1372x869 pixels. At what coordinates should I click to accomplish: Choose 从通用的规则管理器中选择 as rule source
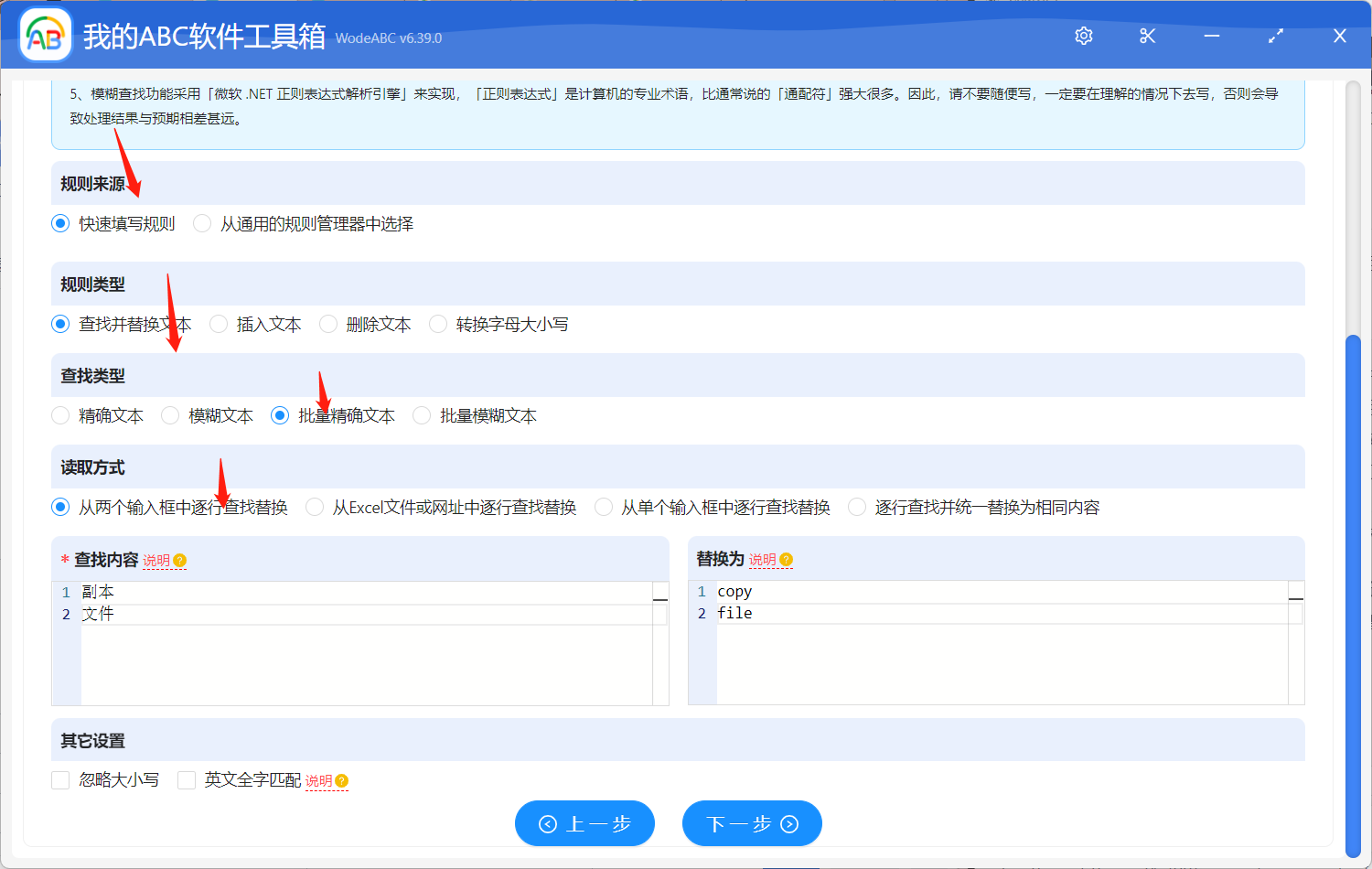tap(201, 222)
